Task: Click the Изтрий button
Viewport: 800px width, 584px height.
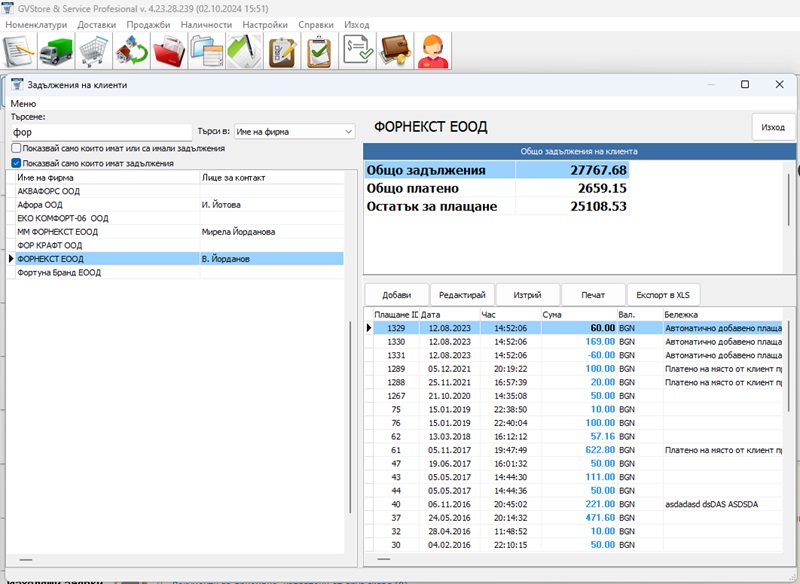Action: [x=528, y=295]
